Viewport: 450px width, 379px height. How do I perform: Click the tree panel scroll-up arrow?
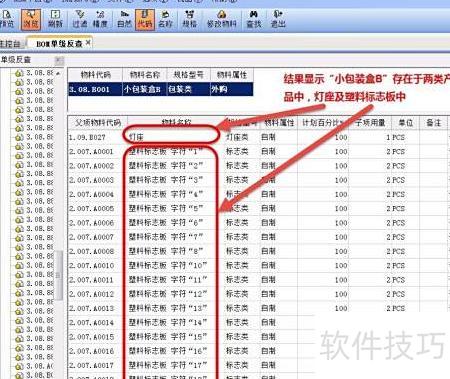[59, 73]
